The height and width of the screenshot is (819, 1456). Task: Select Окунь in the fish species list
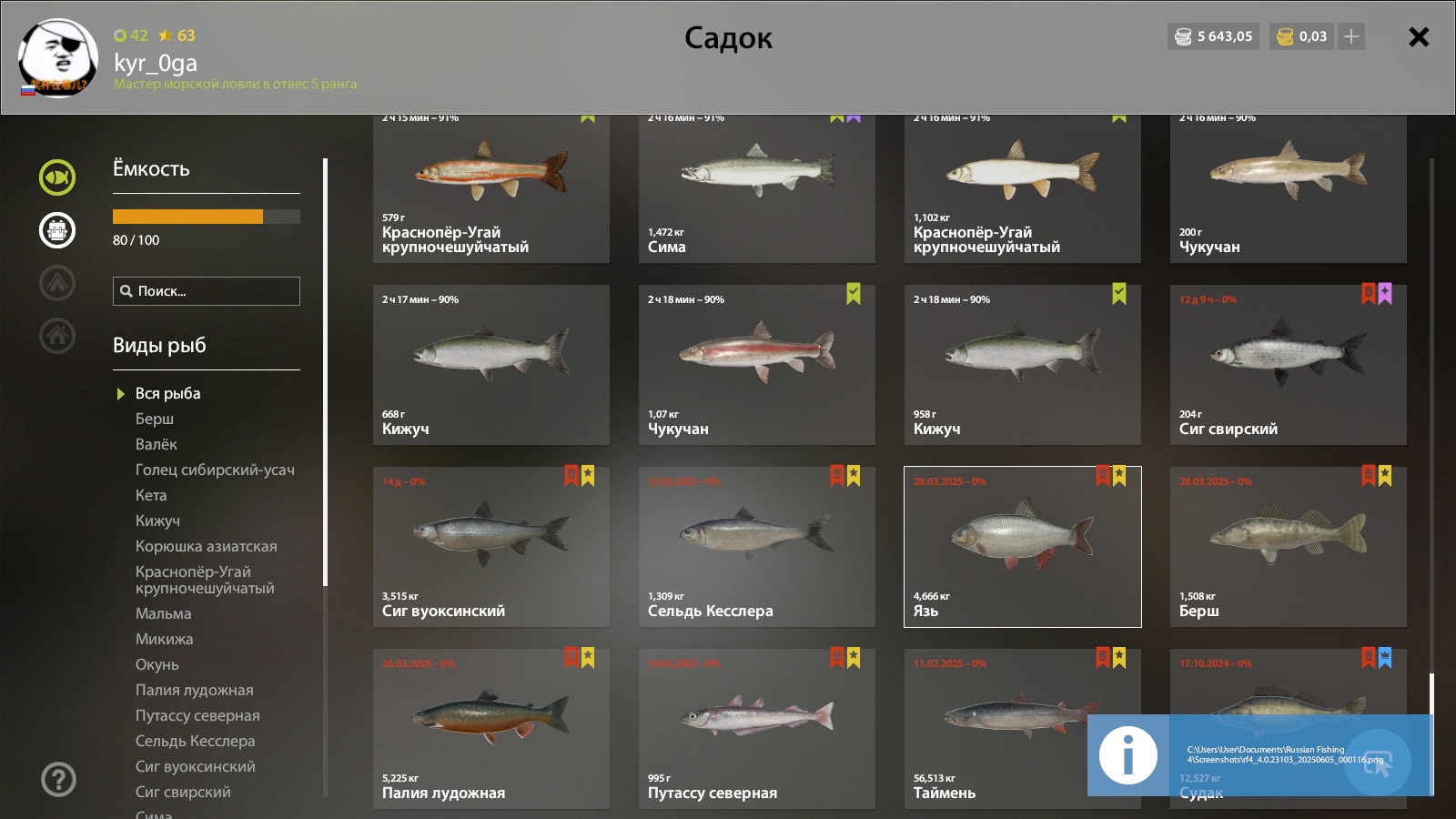click(157, 664)
